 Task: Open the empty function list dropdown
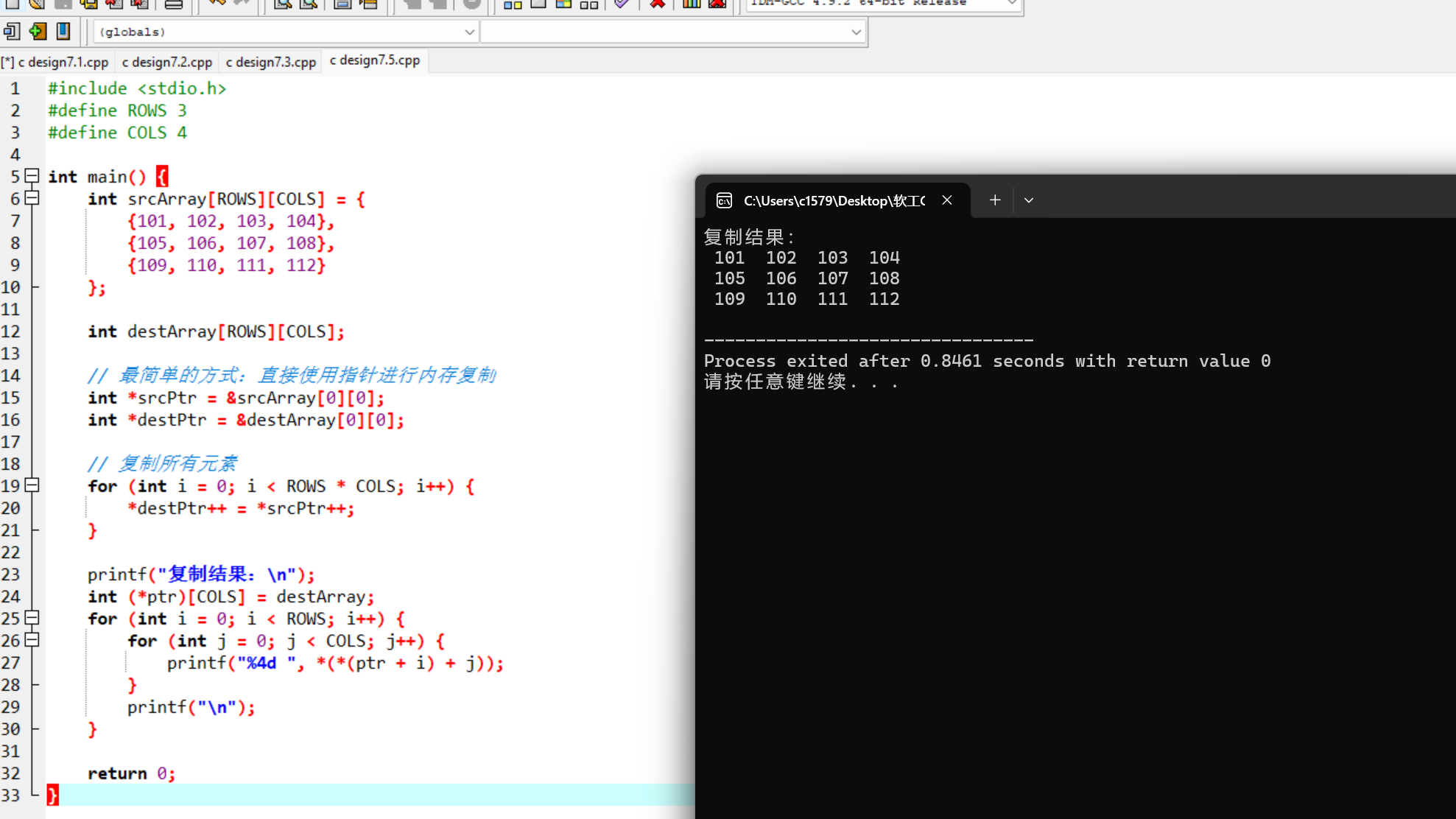855,32
